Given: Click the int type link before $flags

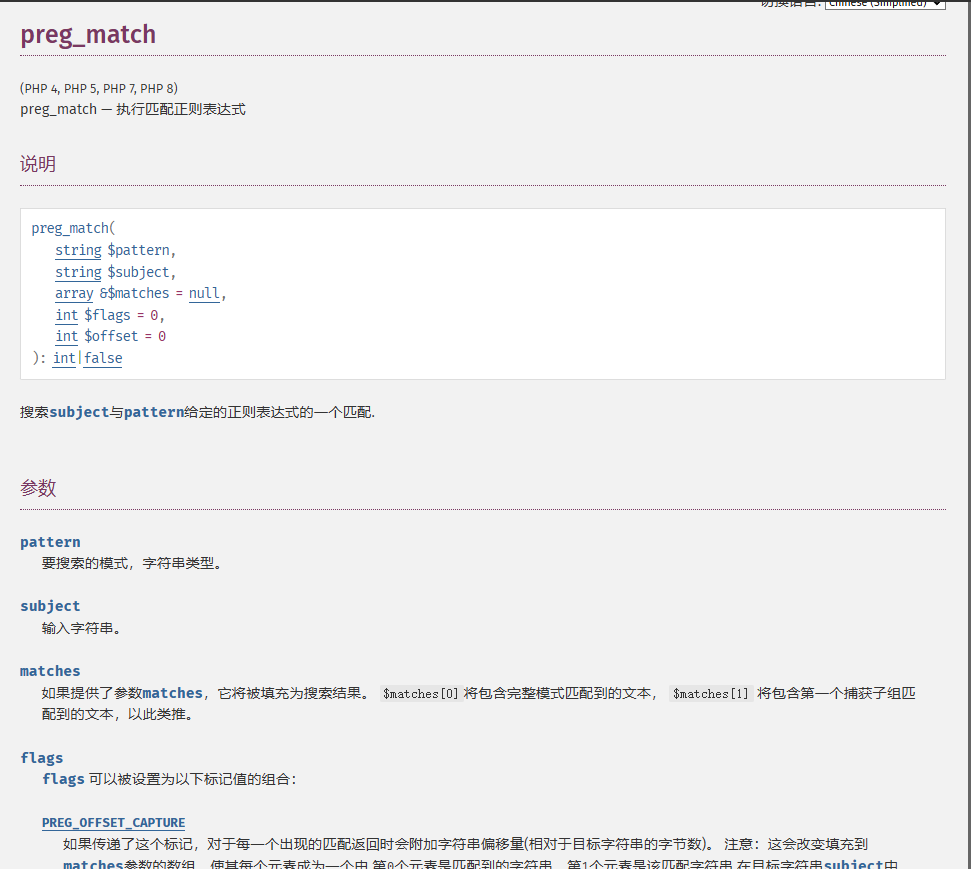Looking at the screenshot, I should tap(67, 315).
